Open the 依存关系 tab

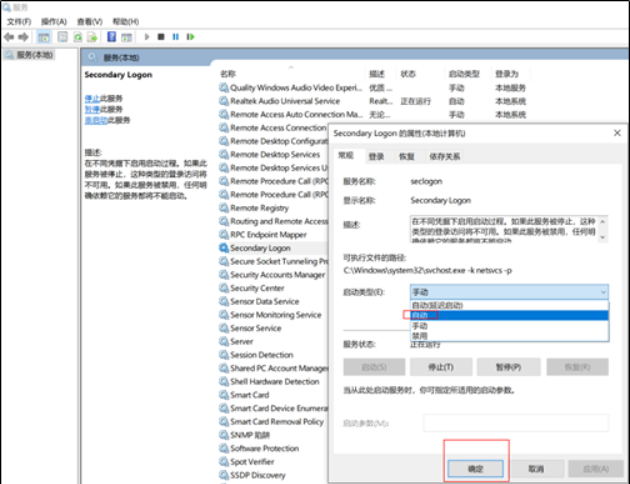click(x=445, y=156)
